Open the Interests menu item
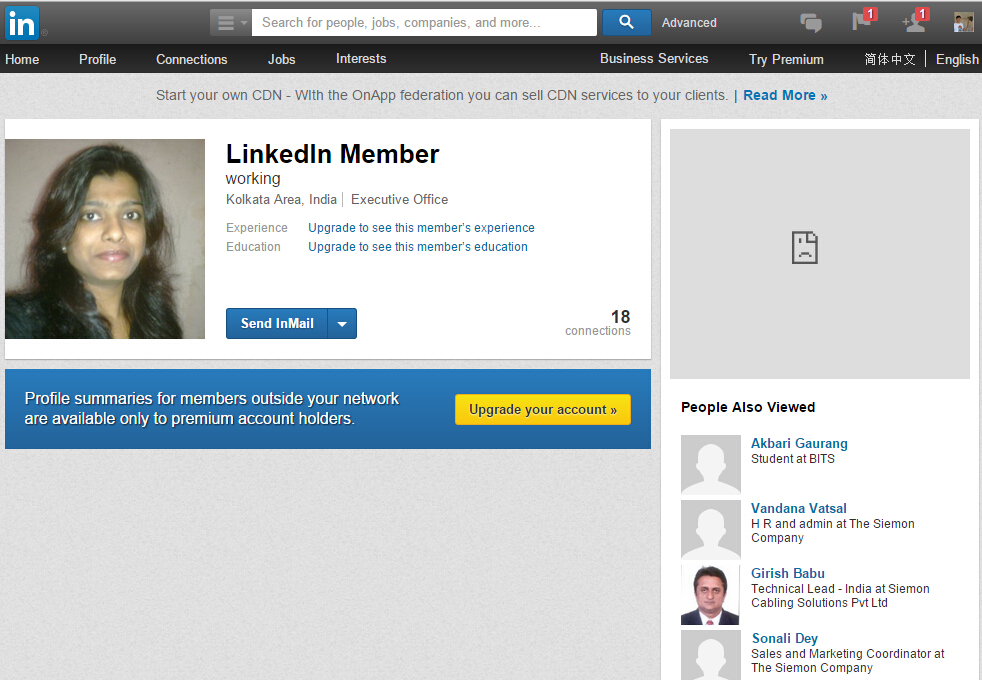 [x=360, y=59]
